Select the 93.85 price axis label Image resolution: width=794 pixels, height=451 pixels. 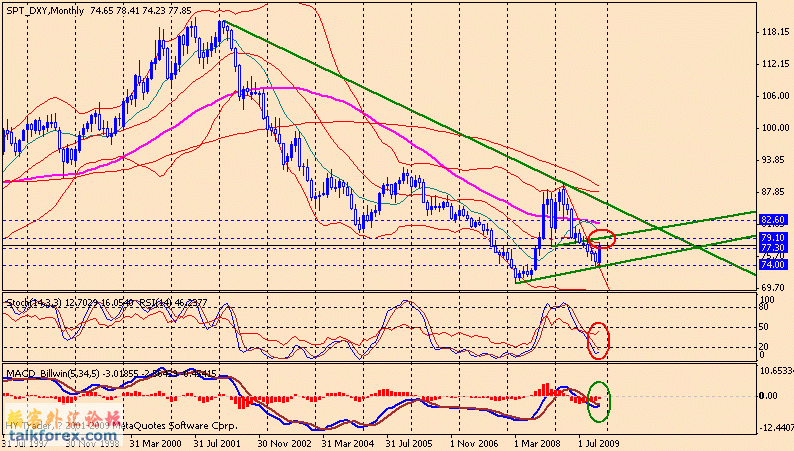773,160
